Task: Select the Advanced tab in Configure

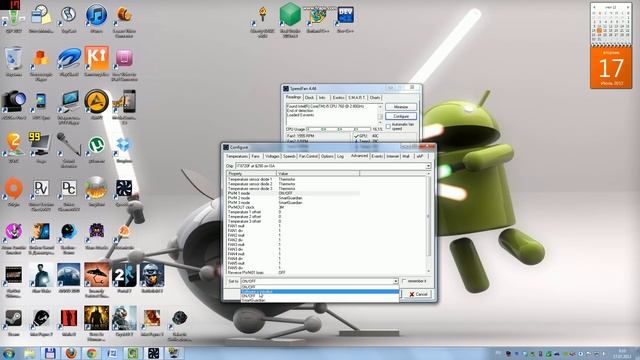Action: click(x=359, y=156)
